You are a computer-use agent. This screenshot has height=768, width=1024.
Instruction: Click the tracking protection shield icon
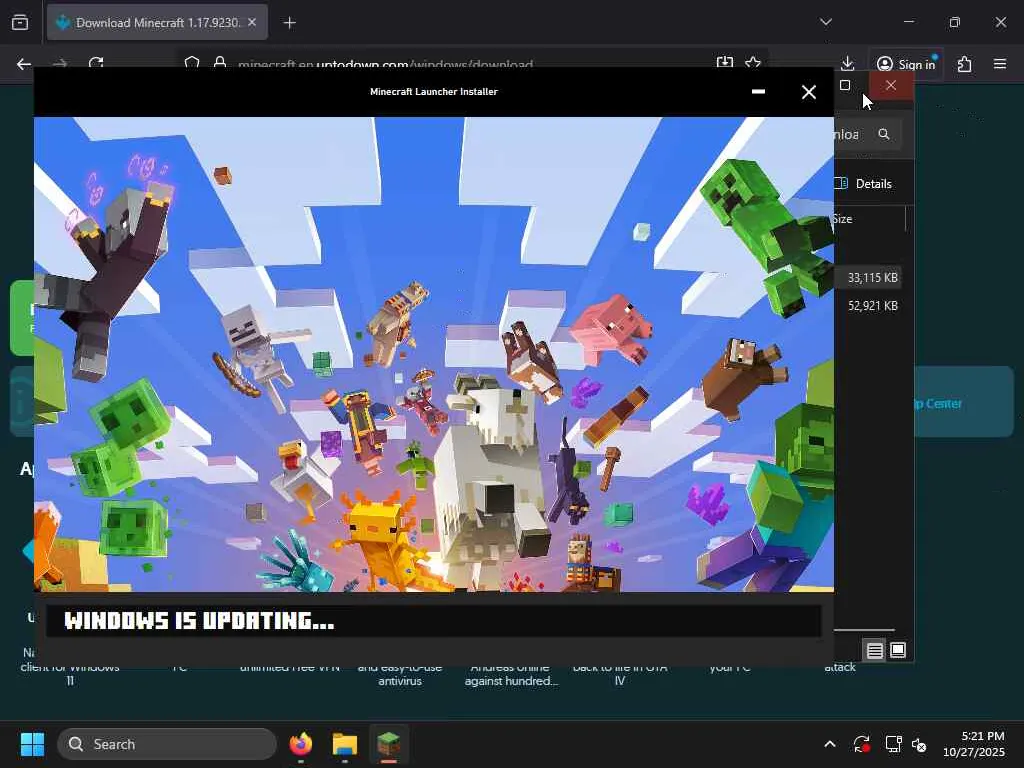pos(191,63)
